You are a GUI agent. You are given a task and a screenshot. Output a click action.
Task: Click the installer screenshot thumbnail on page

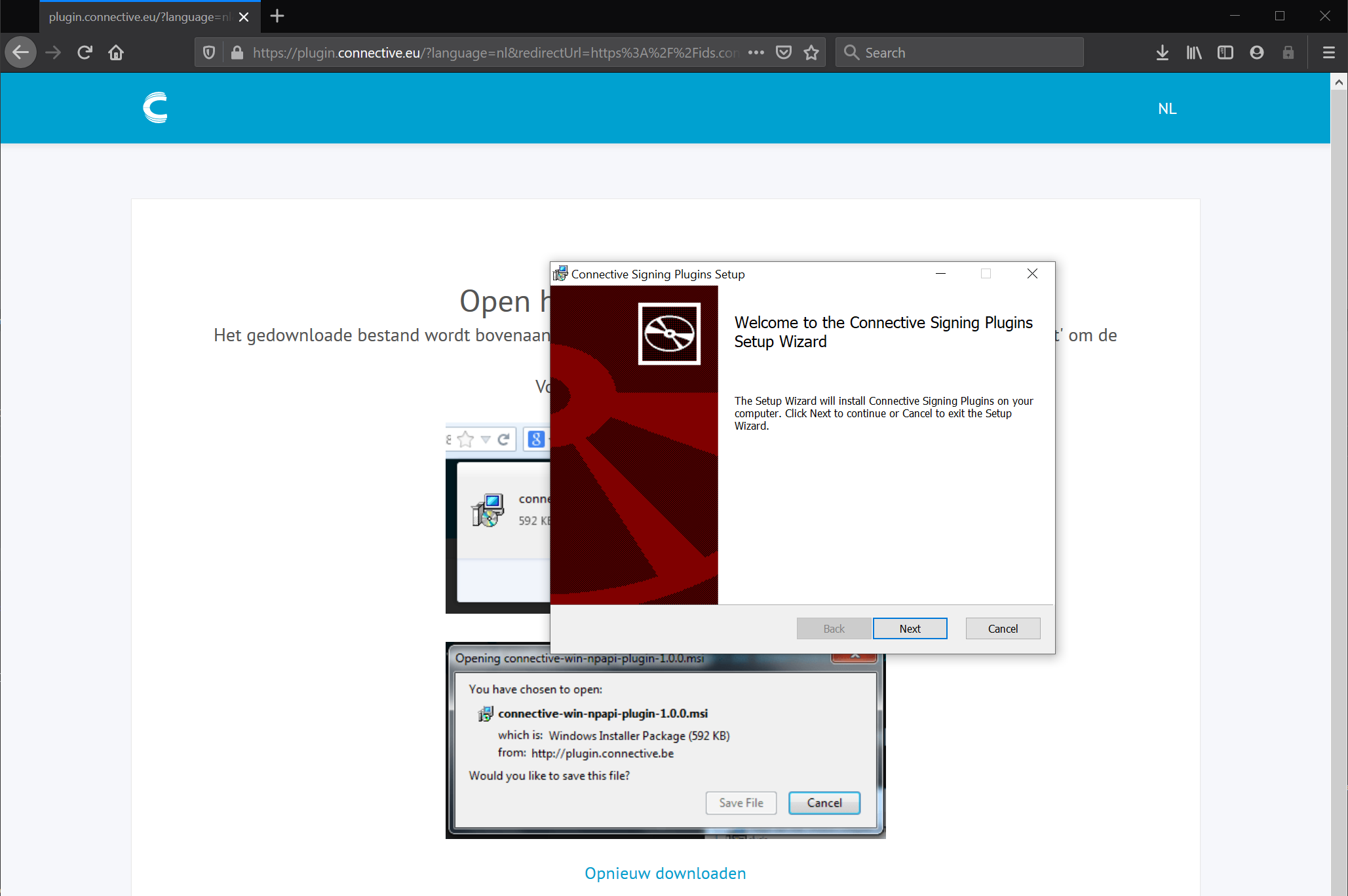[x=498, y=517]
